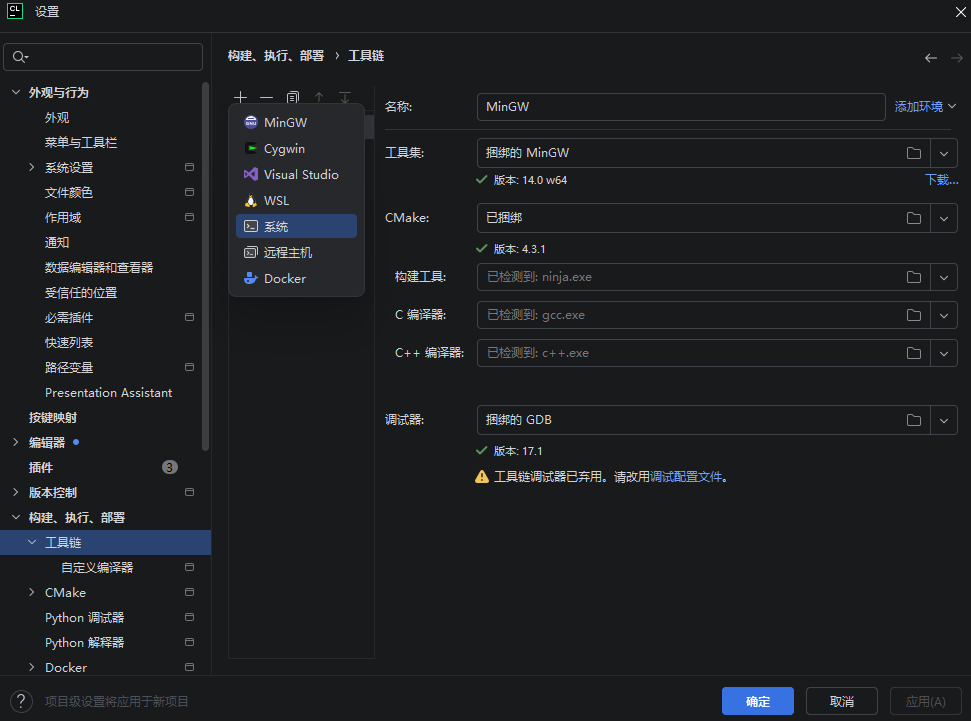Click the move toolchain down arrow
This screenshot has height=721, width=971.
click(345, 97)
